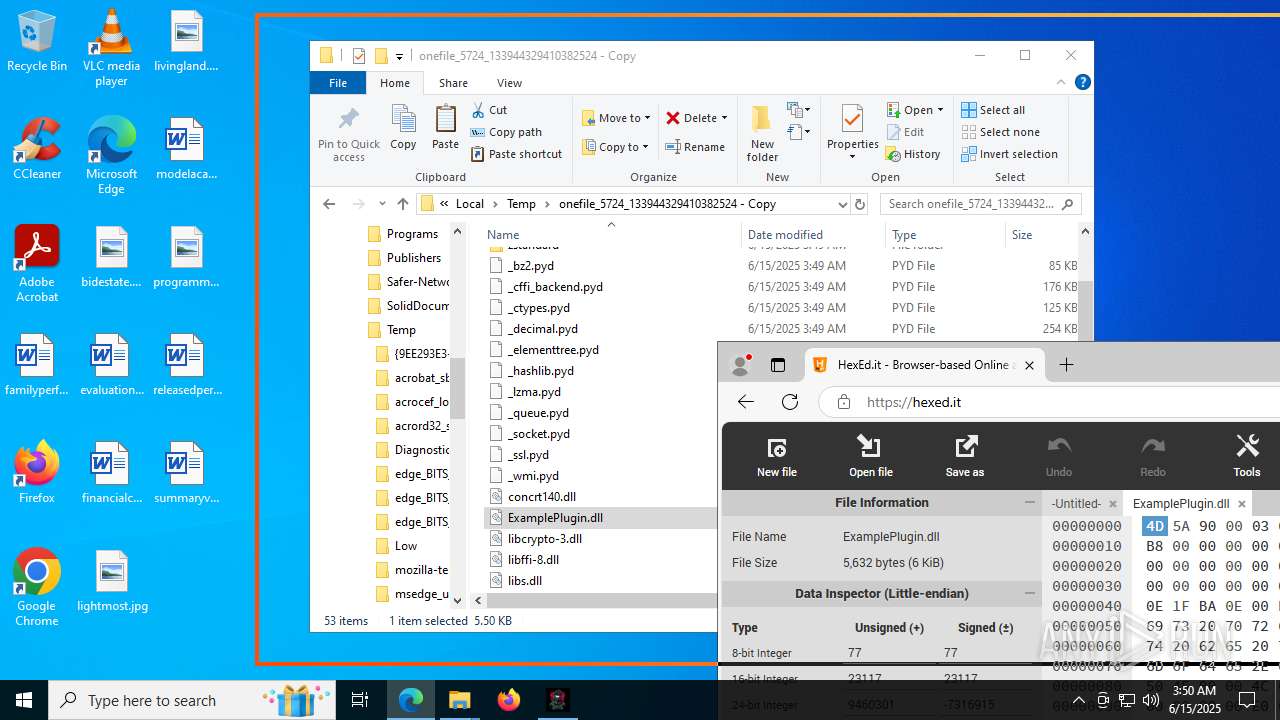Open HexEd.it Tools menu
1280x720 pixels.
tap(1247, 457)
